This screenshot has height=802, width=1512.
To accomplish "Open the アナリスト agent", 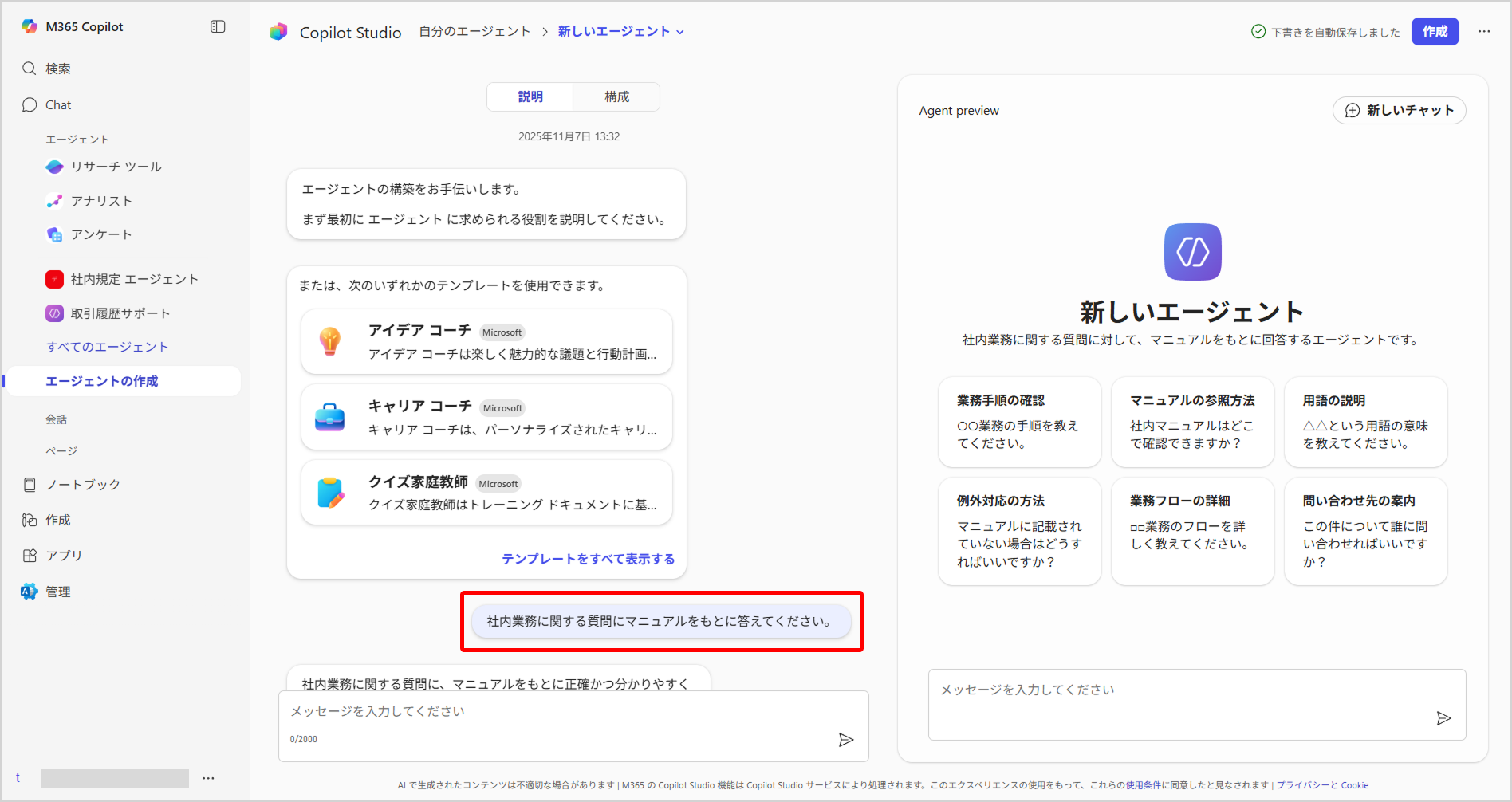I will click(x=101, y=201).
